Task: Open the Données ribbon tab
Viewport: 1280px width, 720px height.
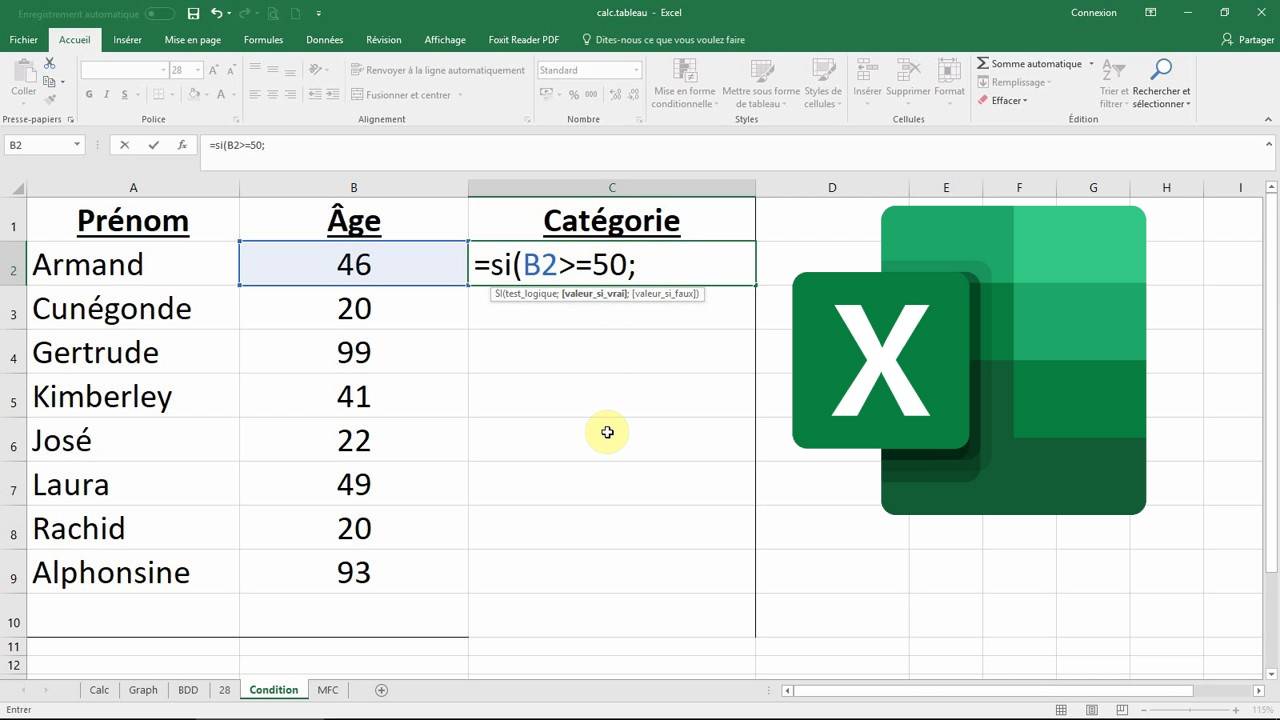Action: 325,40
